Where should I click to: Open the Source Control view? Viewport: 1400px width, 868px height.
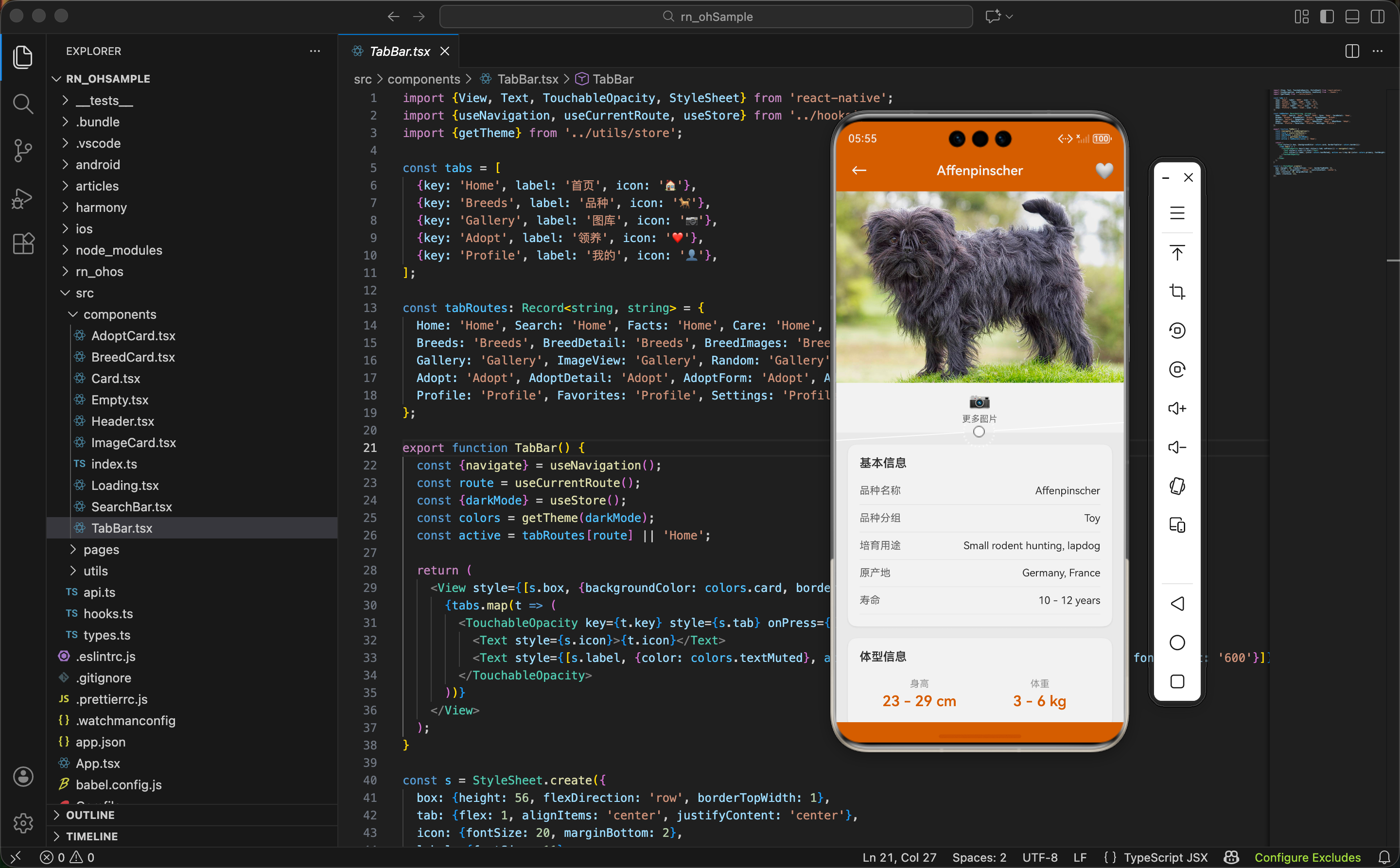[22, 151]
